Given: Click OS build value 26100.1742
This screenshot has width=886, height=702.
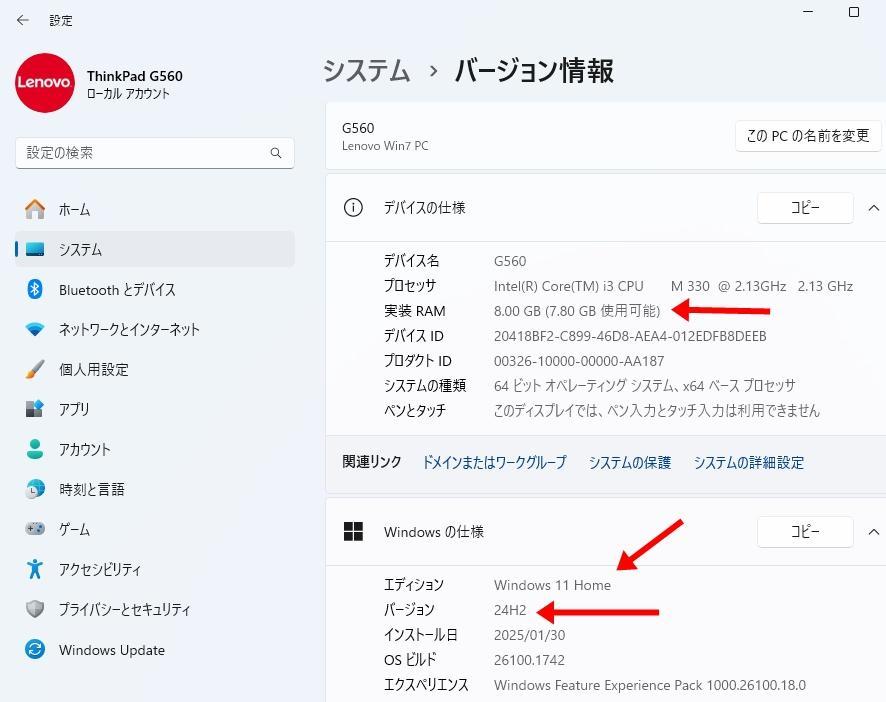Looking at the screenshot, I should pos(529,660).
